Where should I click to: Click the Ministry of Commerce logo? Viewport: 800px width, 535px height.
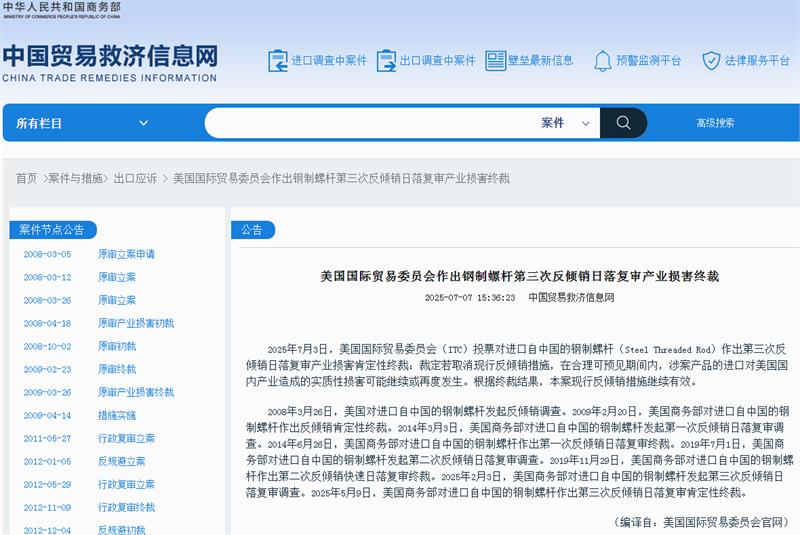pos(62,10)
